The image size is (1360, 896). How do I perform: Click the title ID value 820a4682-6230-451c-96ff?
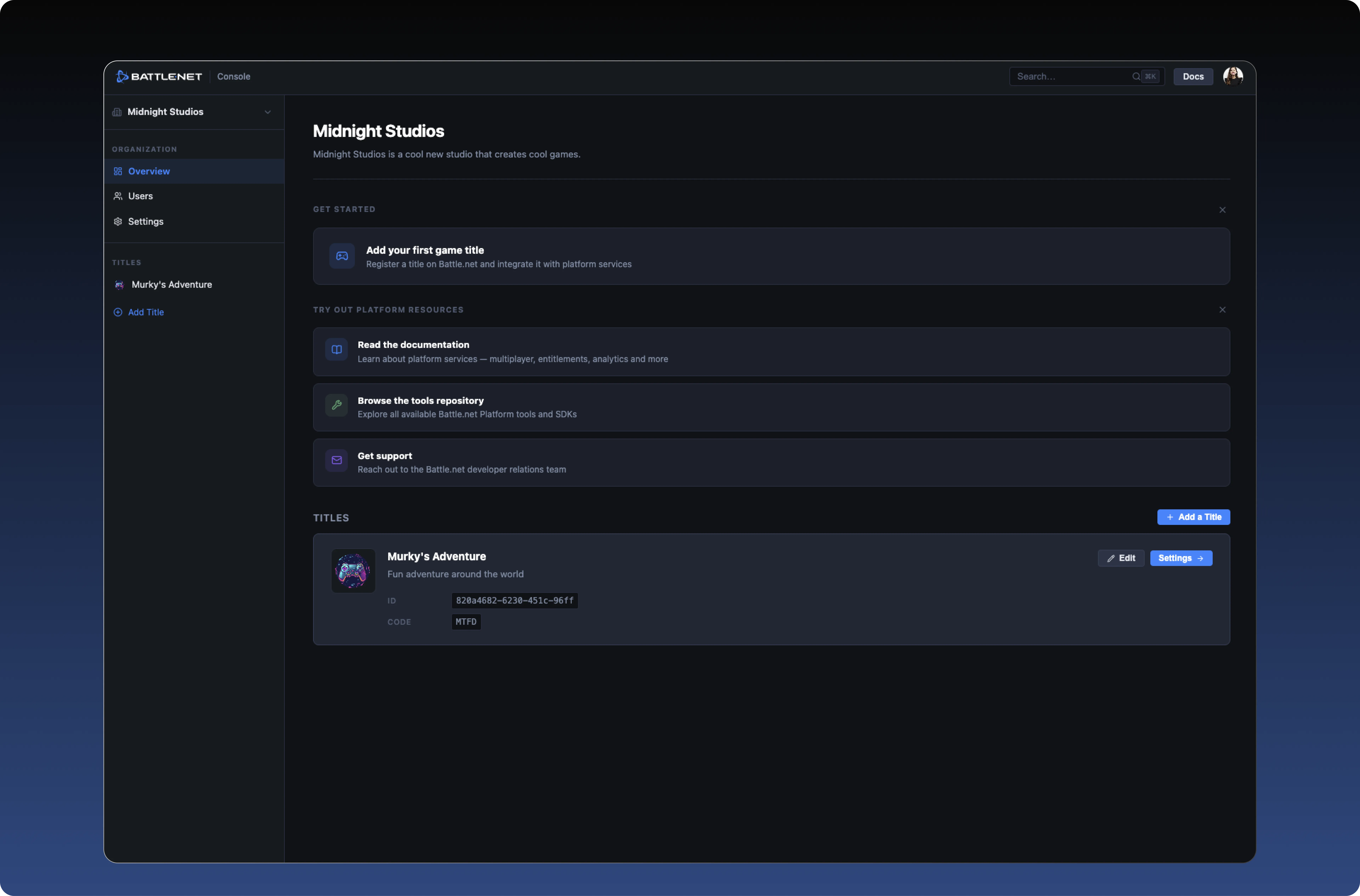pos(514,601)
